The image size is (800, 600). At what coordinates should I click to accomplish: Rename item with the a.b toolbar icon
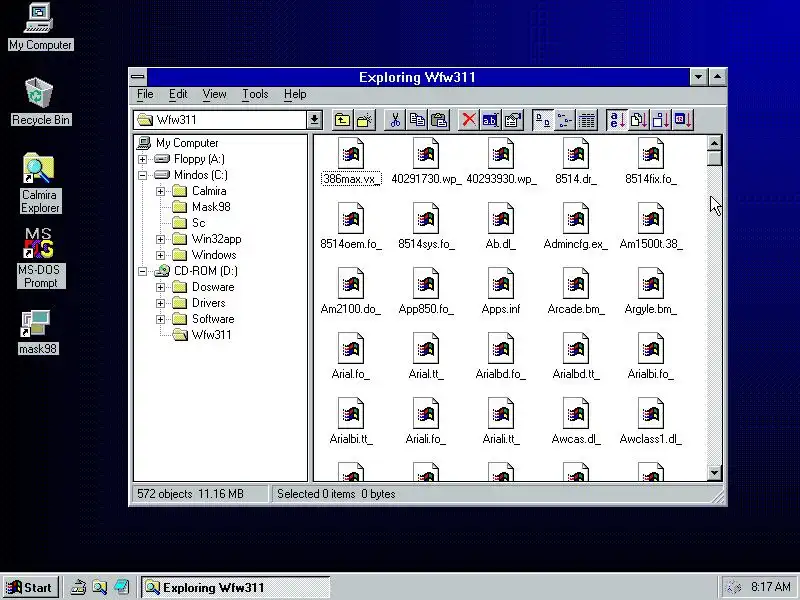point(490,120)
